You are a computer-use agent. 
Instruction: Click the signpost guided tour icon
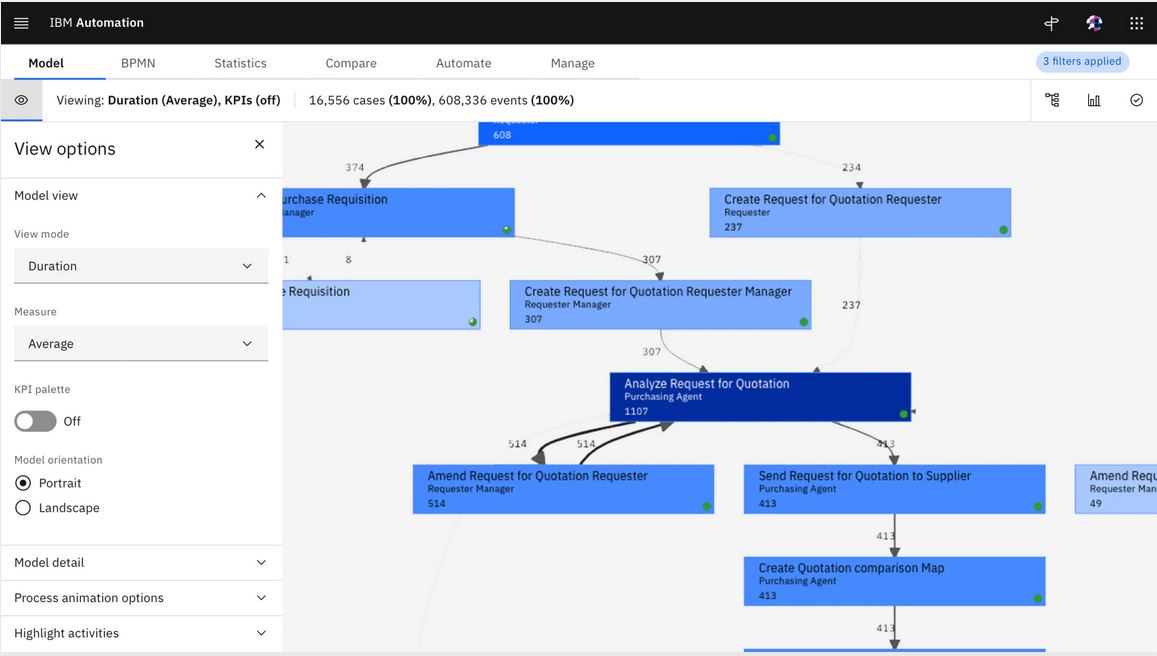1051,22
